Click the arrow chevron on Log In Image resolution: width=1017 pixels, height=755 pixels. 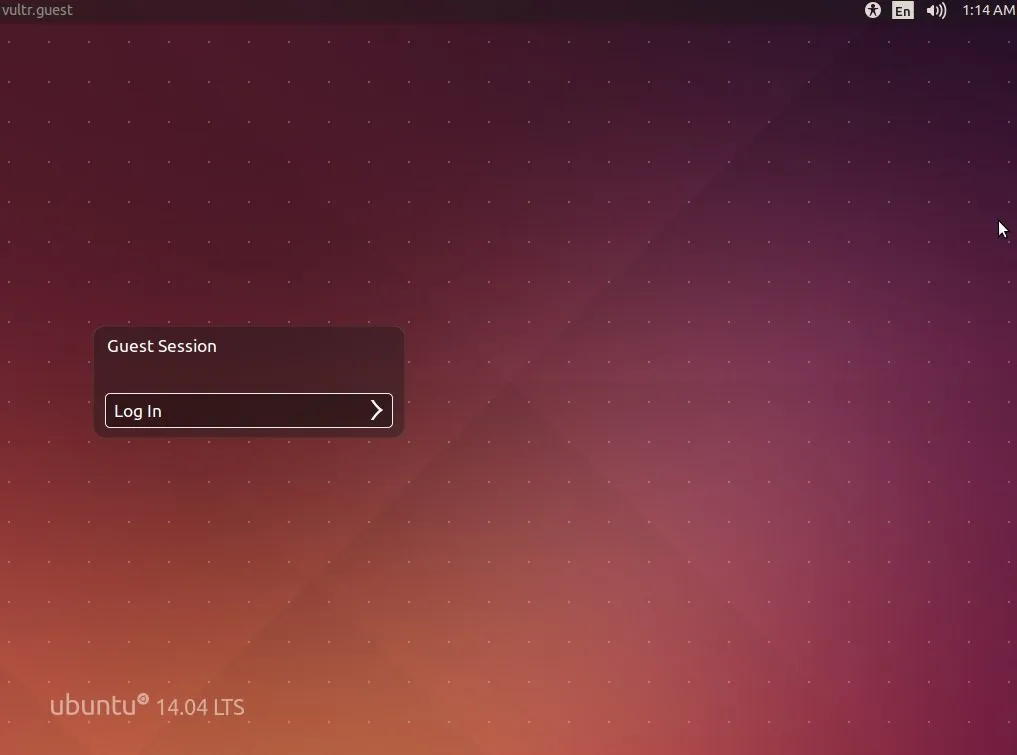(x=376, y=411)
